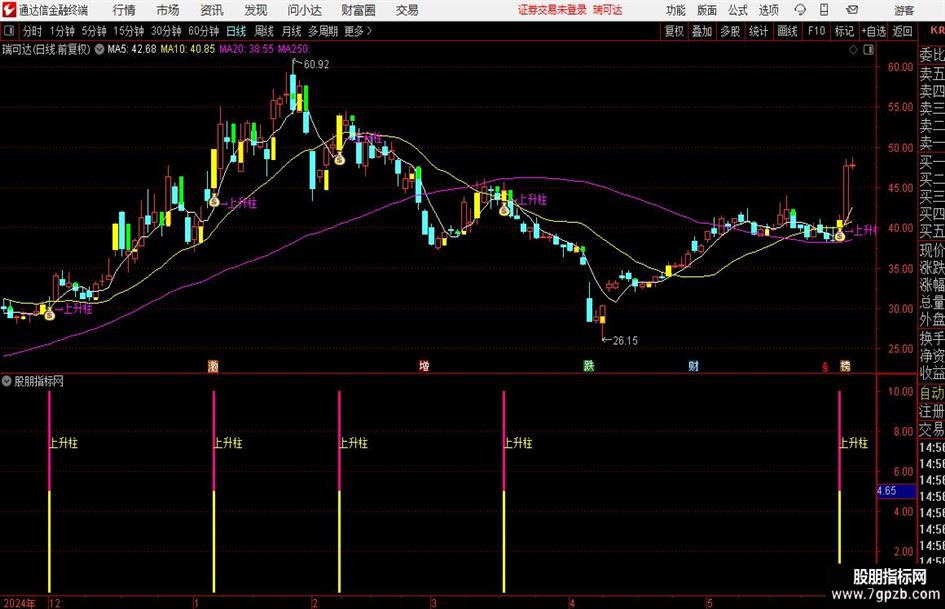Click the 瑞可达 stock name in title bar
Image resolution: width=945 pixels, height=609 pixels.
[608, 10]
